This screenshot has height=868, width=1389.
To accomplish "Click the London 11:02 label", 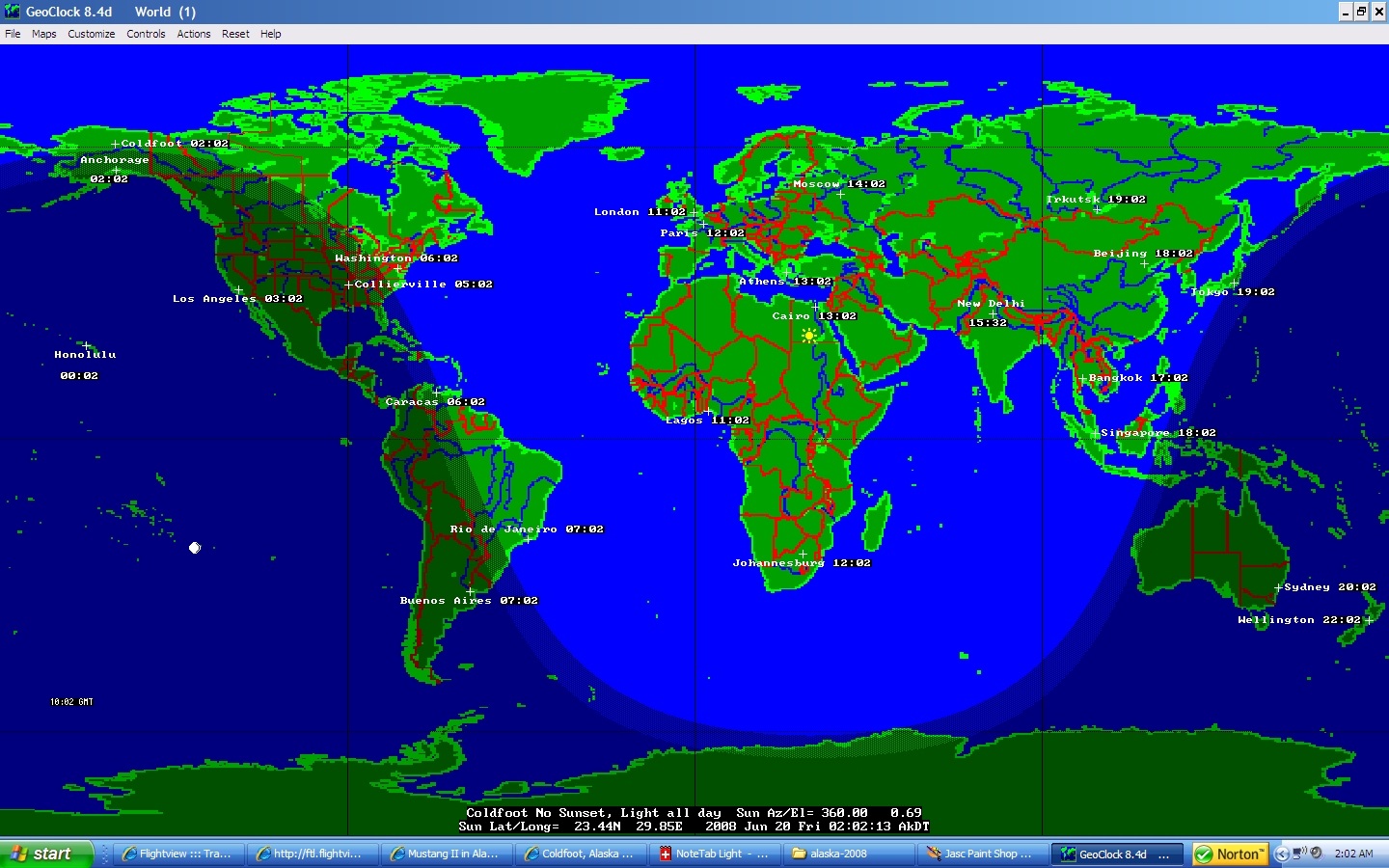I will (640, 212).
